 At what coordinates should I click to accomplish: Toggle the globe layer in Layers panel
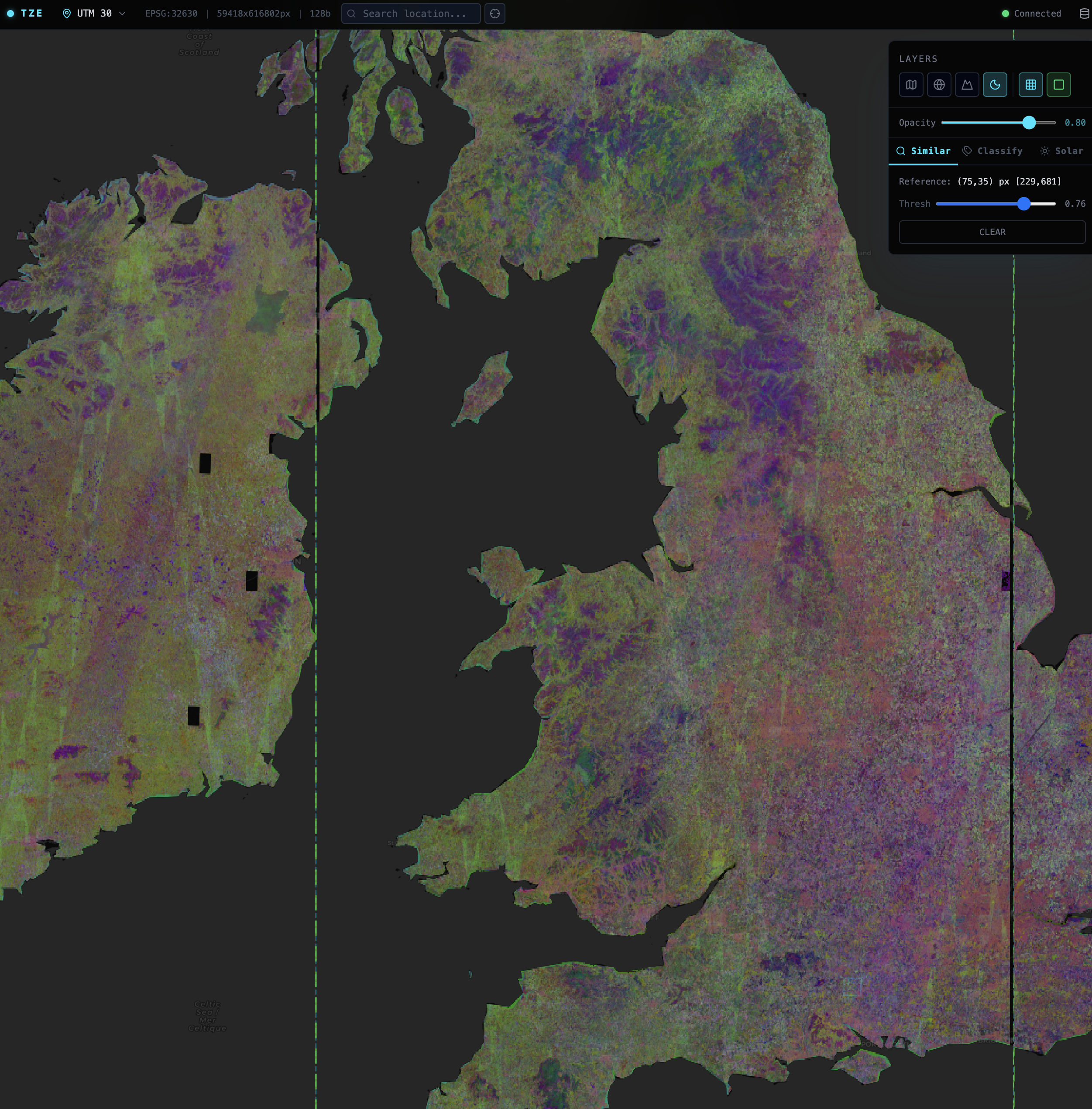[x=939, y=85]
